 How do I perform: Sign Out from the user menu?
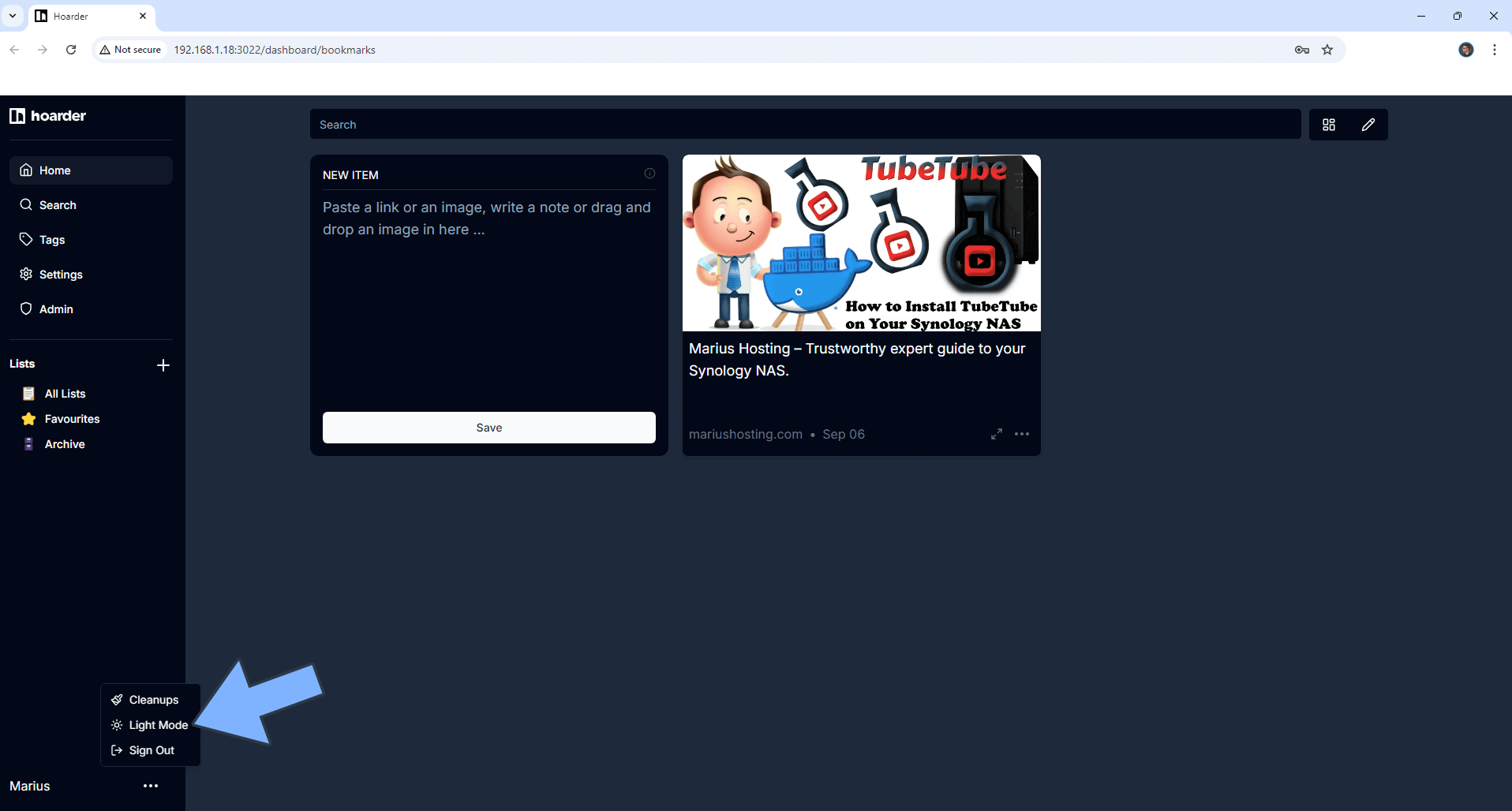point(150,750)
